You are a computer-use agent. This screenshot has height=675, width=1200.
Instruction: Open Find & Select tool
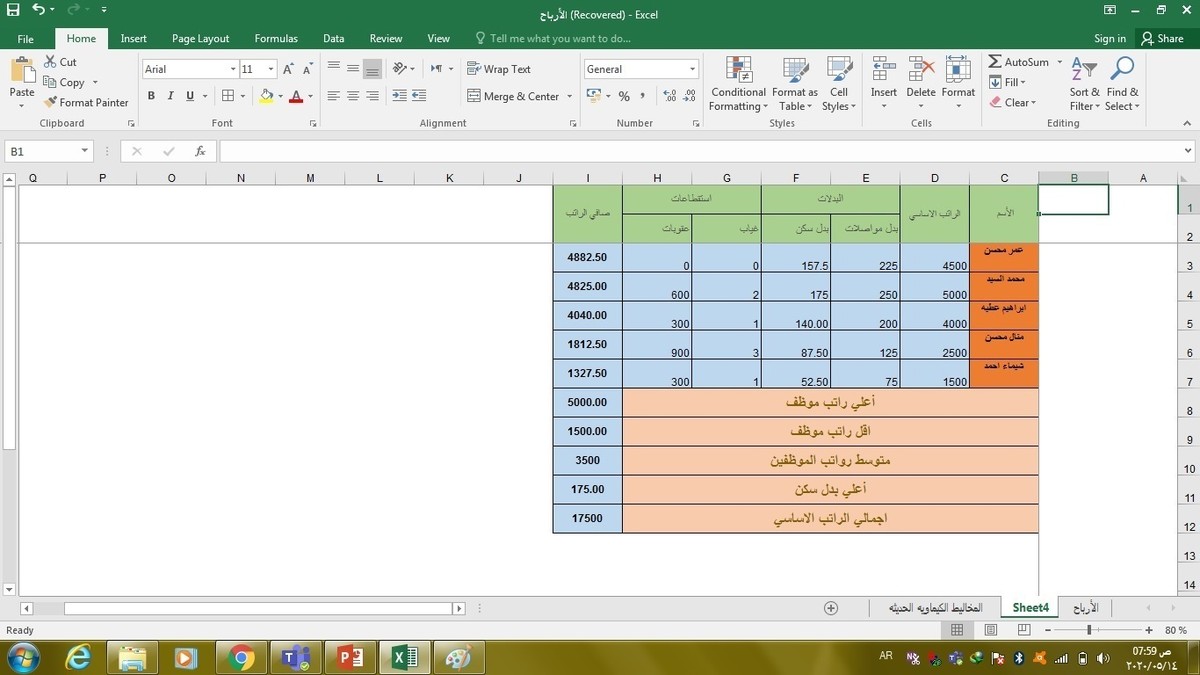pos(1122,83)
